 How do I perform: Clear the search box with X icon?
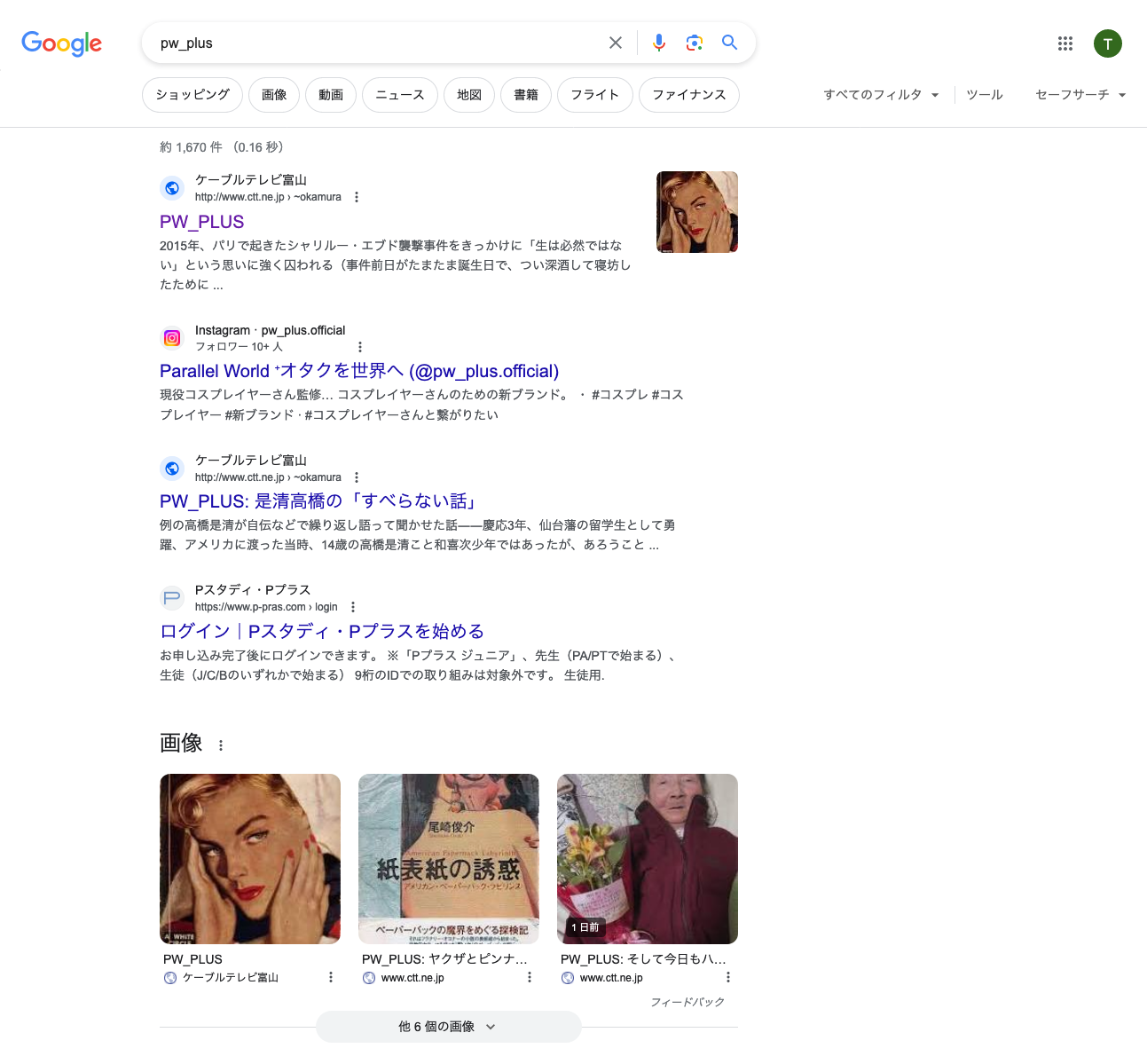coord(615,43)
